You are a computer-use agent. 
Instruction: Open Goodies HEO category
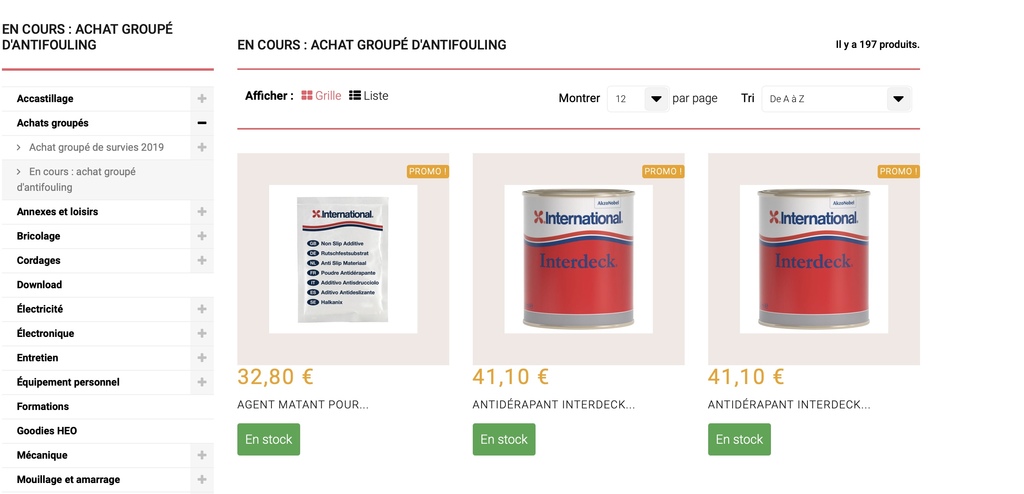47,431
